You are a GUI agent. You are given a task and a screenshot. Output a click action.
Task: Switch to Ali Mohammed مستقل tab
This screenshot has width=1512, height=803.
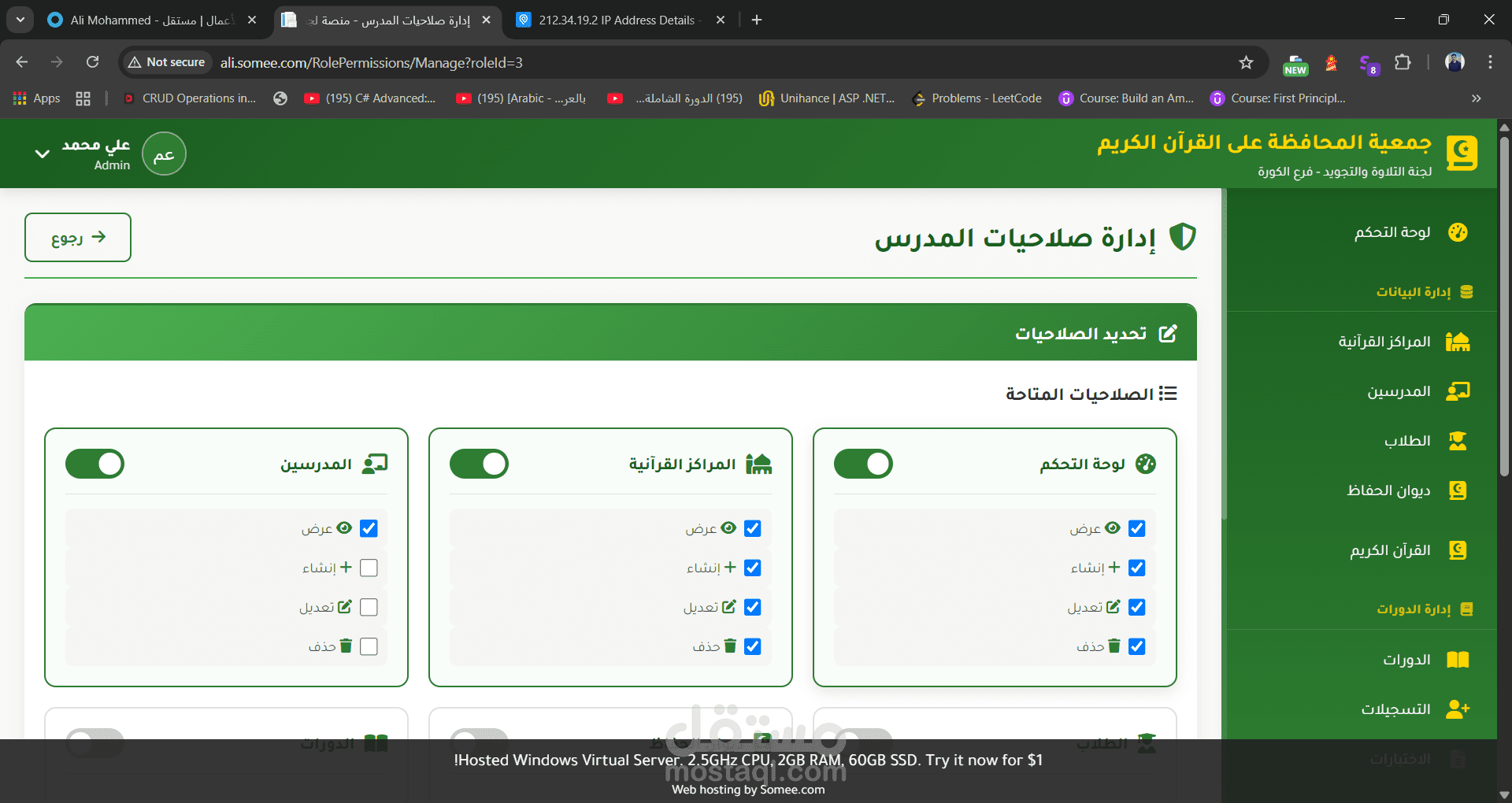pyautogui.click(x=151, y=20)
